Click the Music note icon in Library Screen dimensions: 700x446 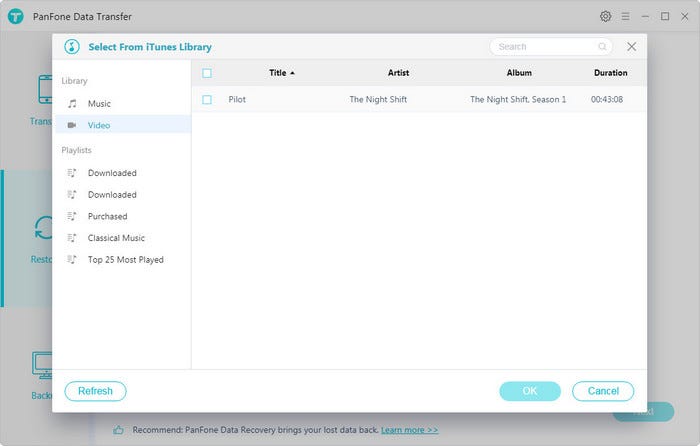coord(72,104)
